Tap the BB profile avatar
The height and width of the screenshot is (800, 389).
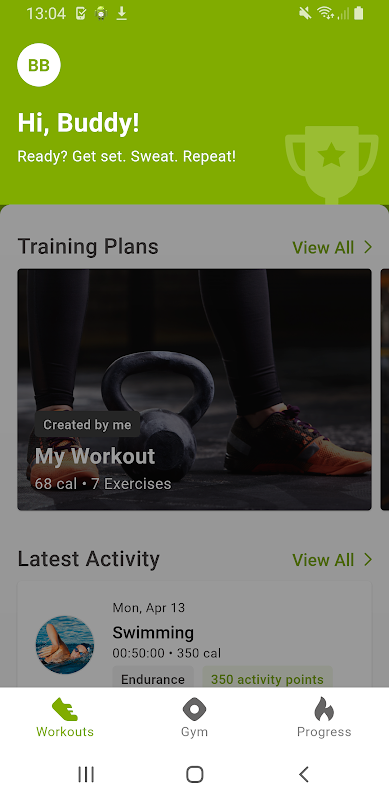[x=39, y=65]
